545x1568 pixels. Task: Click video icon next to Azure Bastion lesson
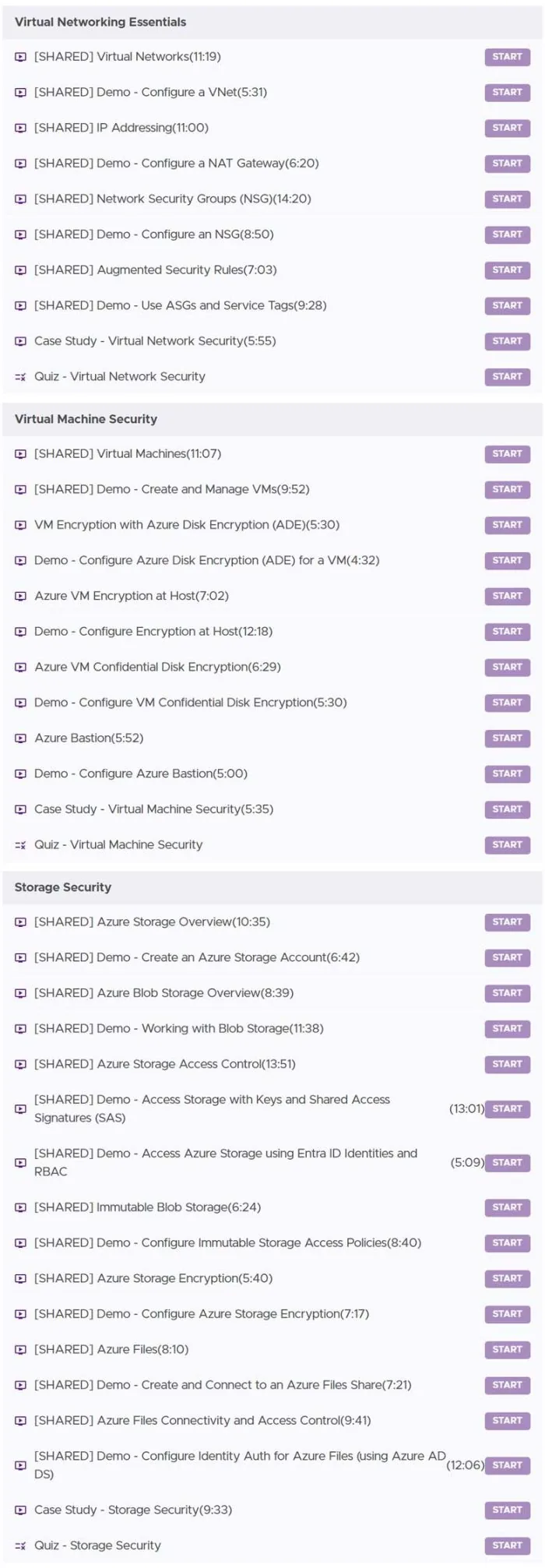coord(21,738)
